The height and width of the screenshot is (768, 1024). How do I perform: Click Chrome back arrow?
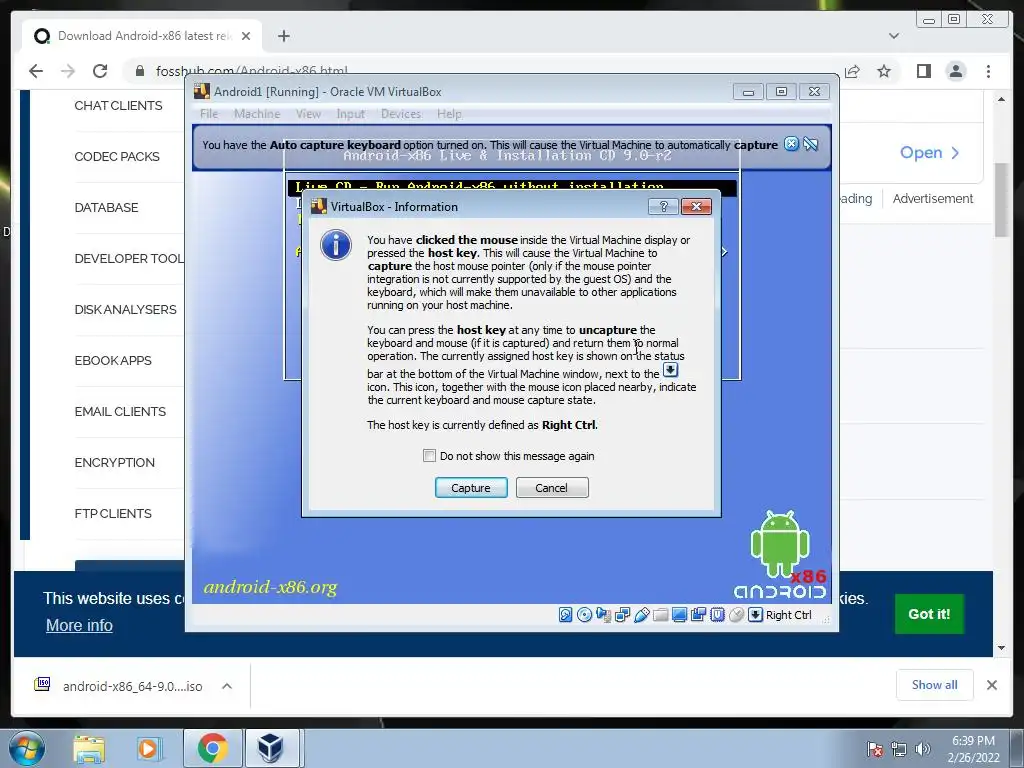coord(36,71)
